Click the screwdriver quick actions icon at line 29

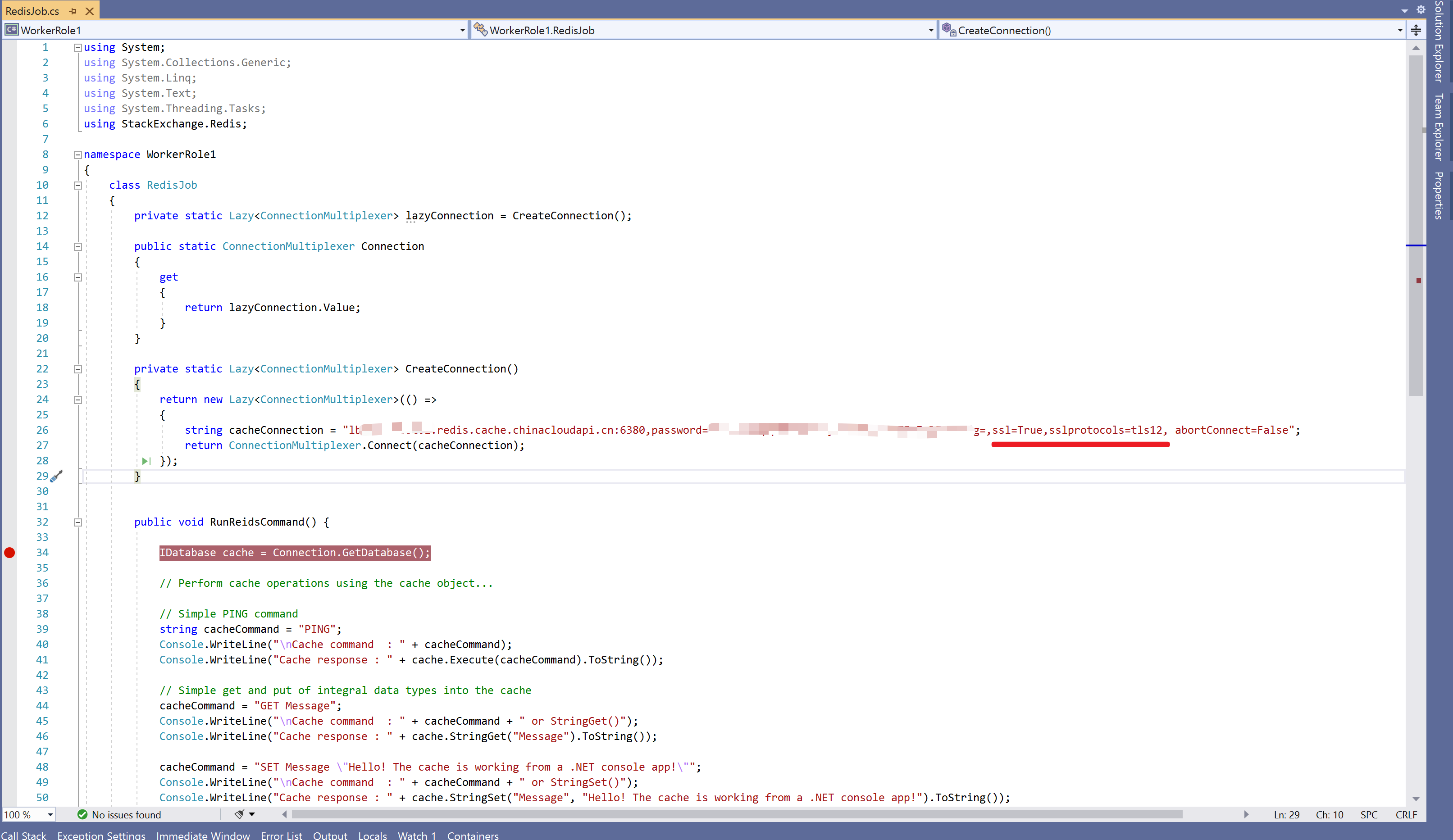point(56,476)
